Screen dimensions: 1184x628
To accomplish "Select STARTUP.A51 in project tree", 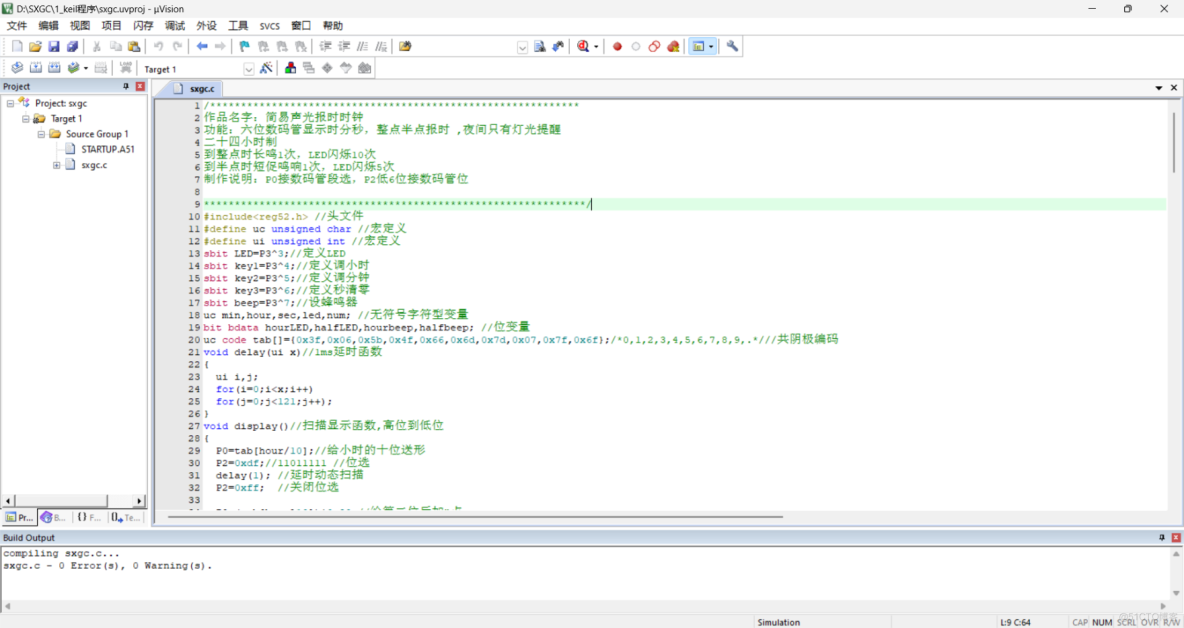I will pyautogui.click(x=108, y=149).
